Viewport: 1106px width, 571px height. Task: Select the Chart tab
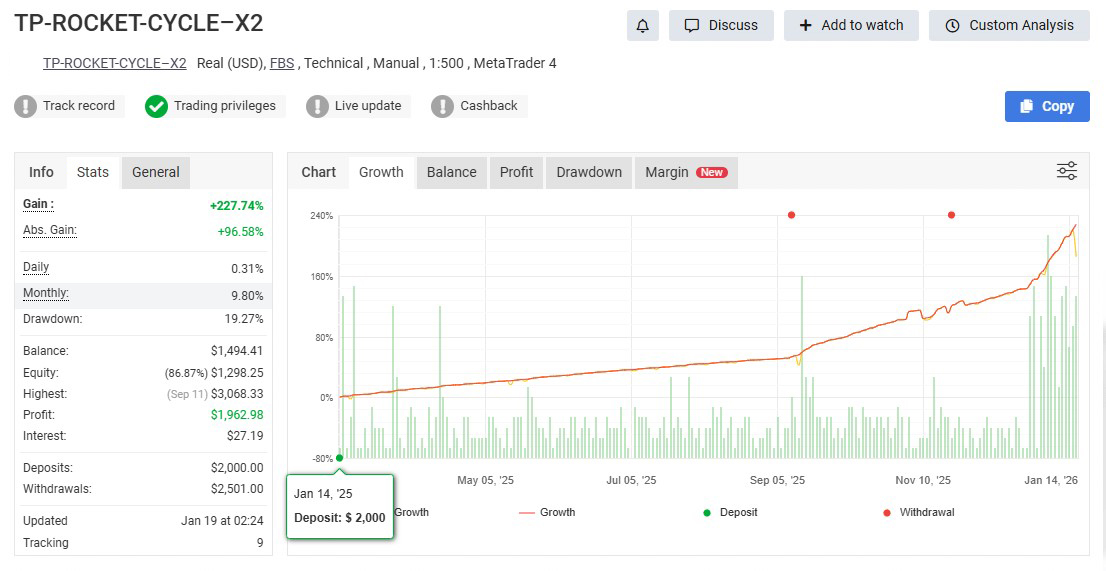[x=319, y=172]
